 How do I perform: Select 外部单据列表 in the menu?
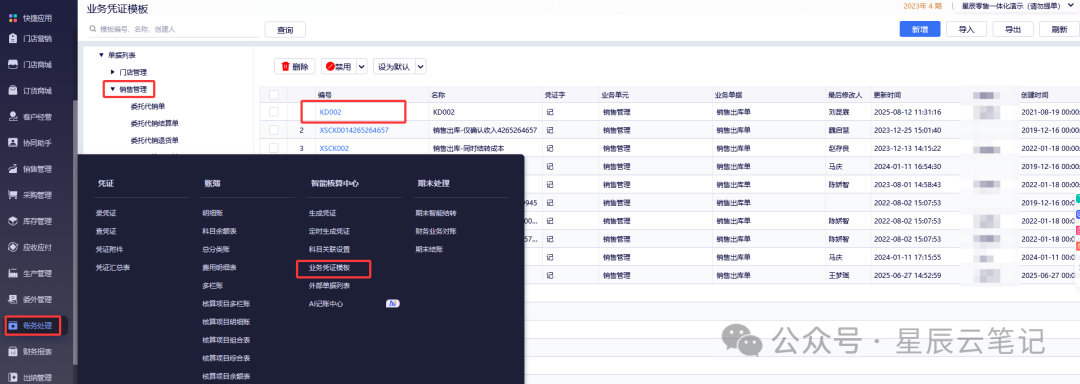pyautogui.click(x=329, y=286)
